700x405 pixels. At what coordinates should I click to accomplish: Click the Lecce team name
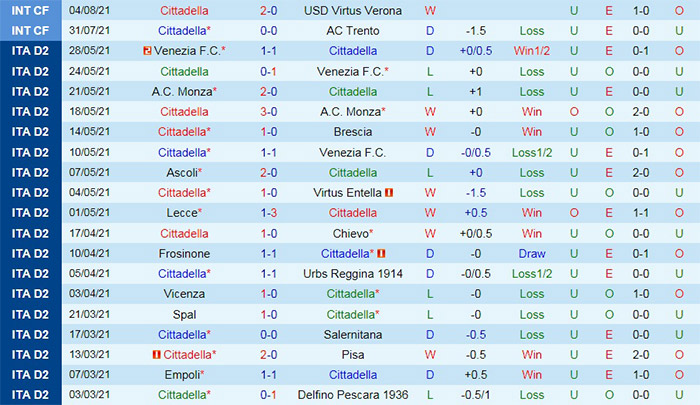point(183,213)
